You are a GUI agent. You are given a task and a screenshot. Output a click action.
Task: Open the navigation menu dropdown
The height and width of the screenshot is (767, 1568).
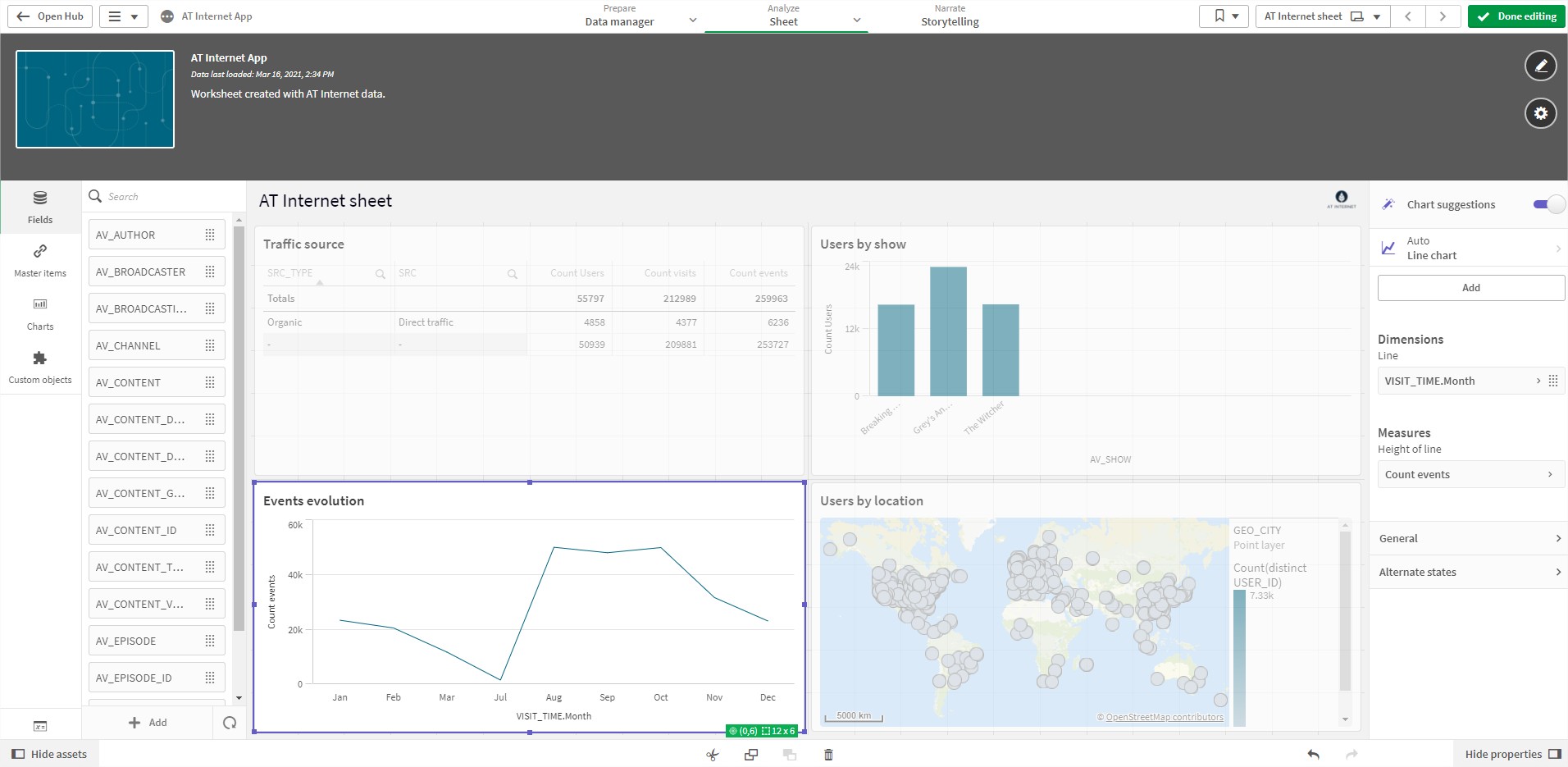tap(124, 16)
